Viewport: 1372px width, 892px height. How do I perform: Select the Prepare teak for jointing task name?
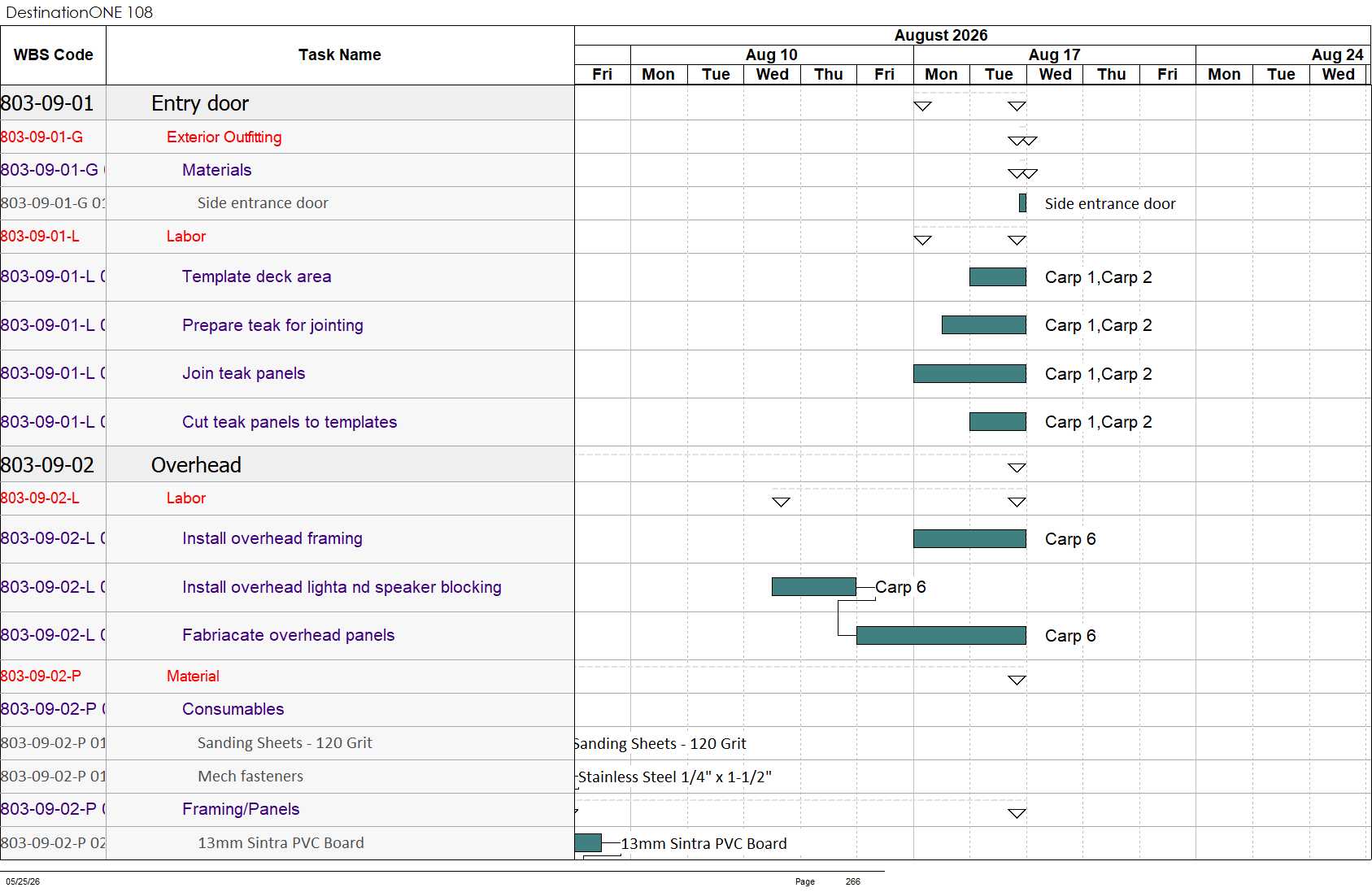click(273, 325)
